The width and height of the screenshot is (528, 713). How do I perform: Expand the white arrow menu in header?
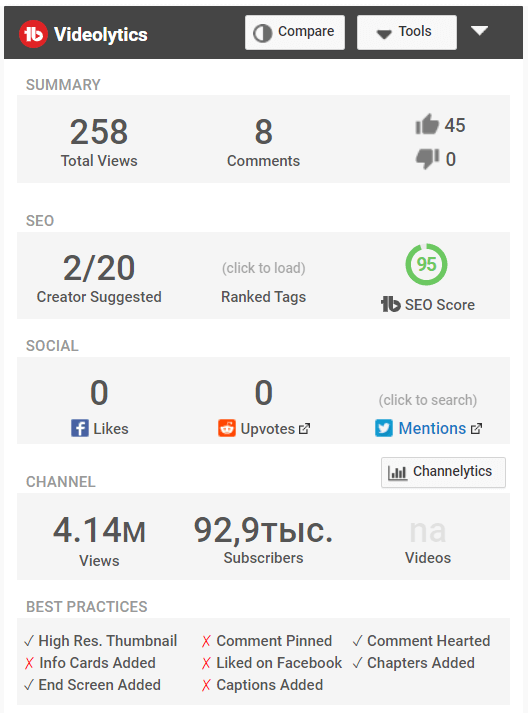pos(479,31)
